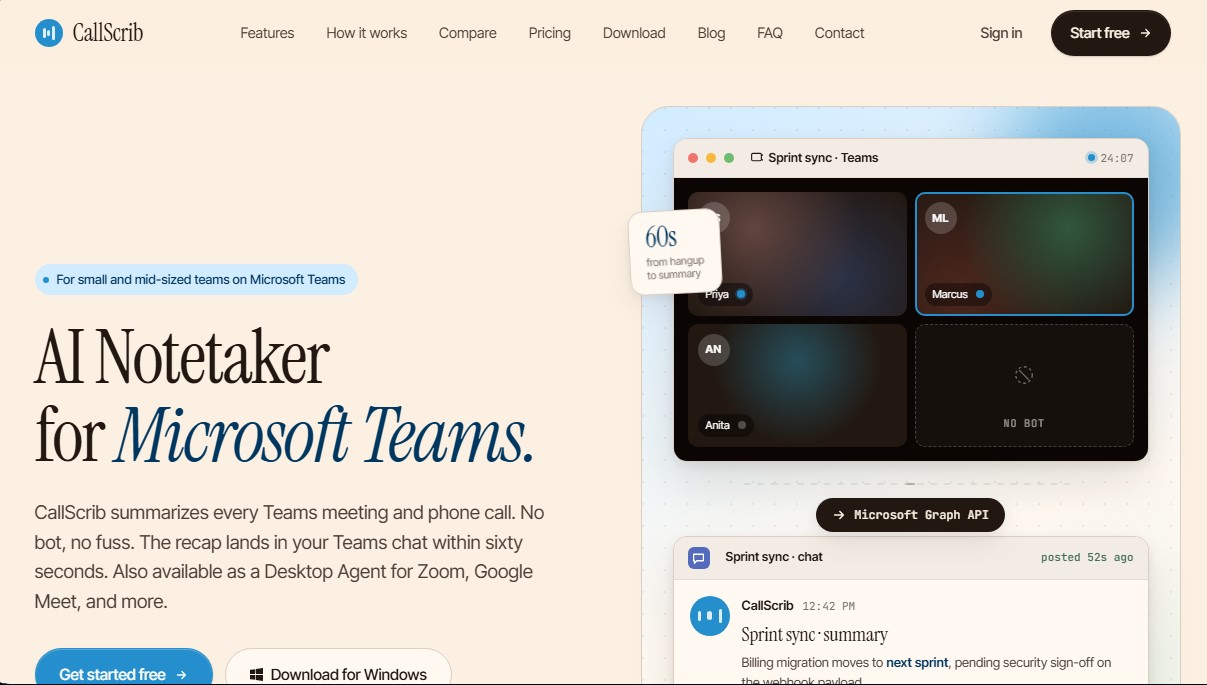Click the CallScrib wordmark text

108,33
